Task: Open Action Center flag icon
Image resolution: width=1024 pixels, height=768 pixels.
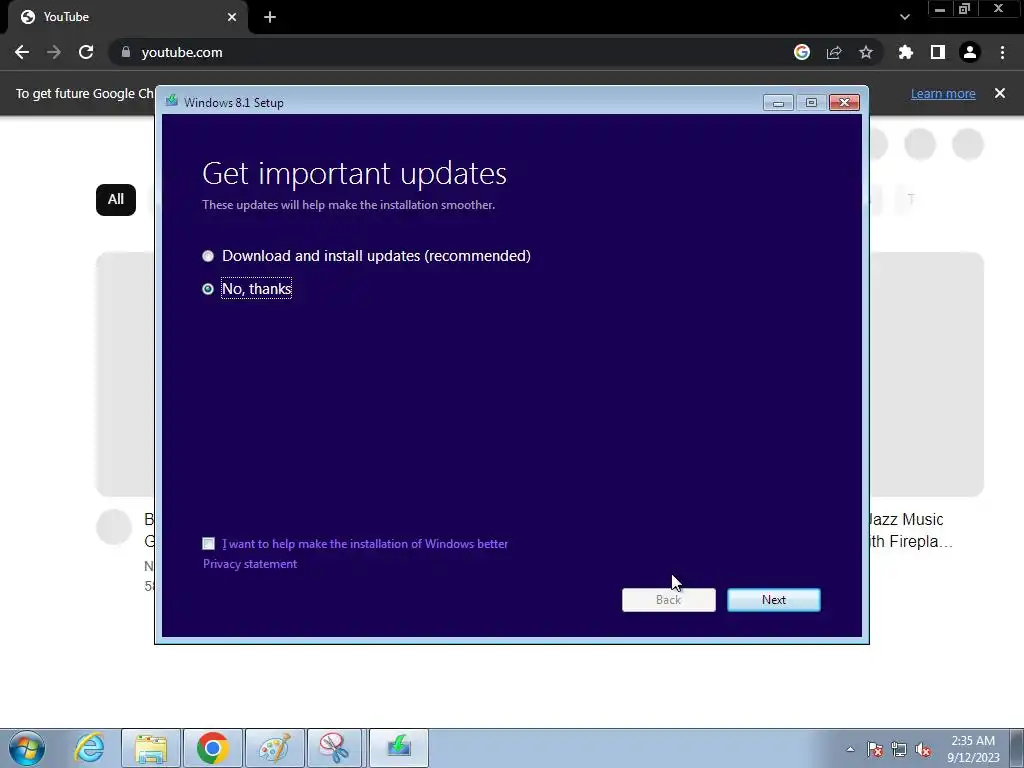Action: tap(875, 749)
